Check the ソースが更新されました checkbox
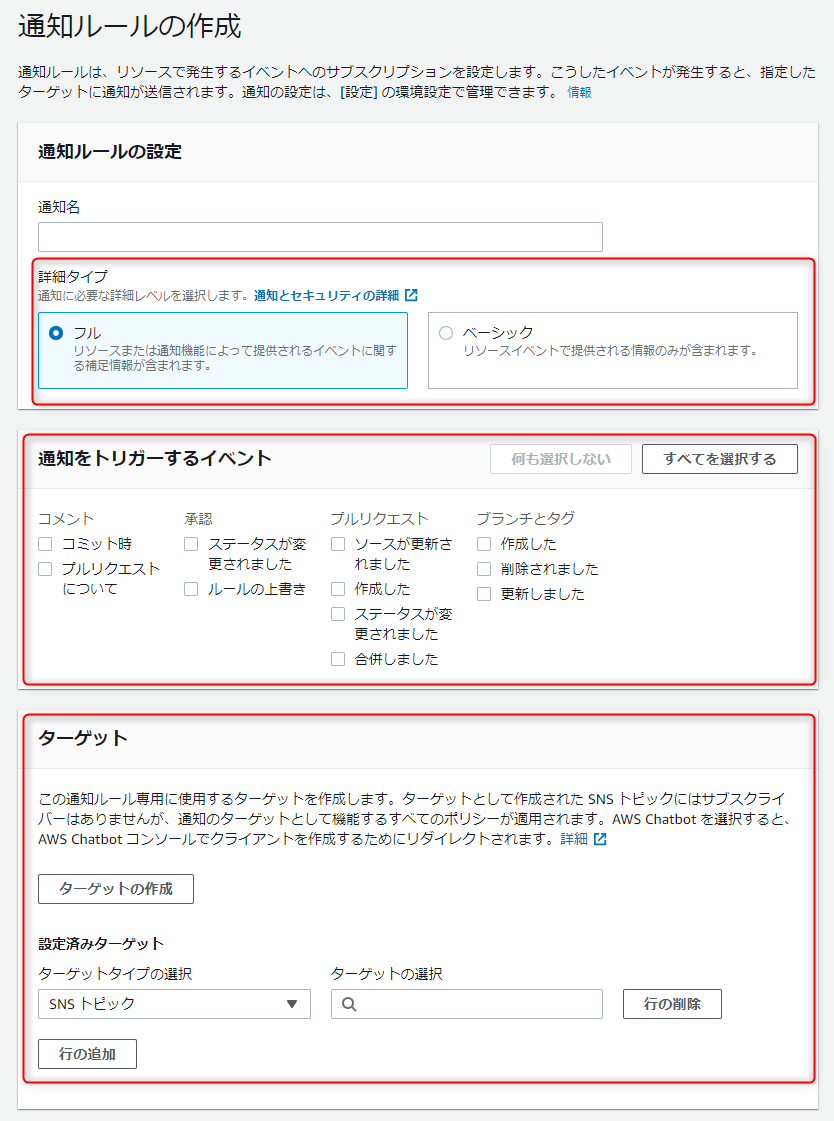Image resolution: width=834 pixels, height=1121 pixels. click(x=338, y=544)
